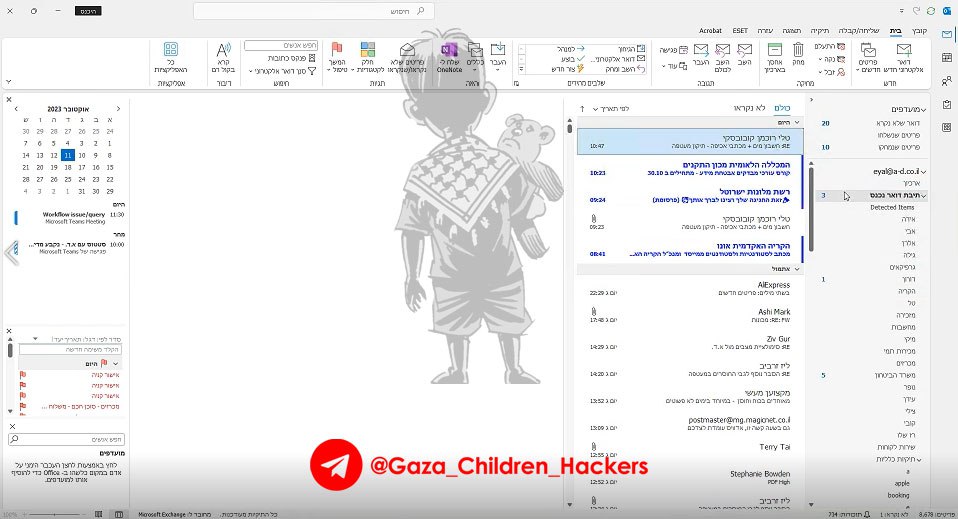Open the View (תצוגה) ribbon tab

792,31
